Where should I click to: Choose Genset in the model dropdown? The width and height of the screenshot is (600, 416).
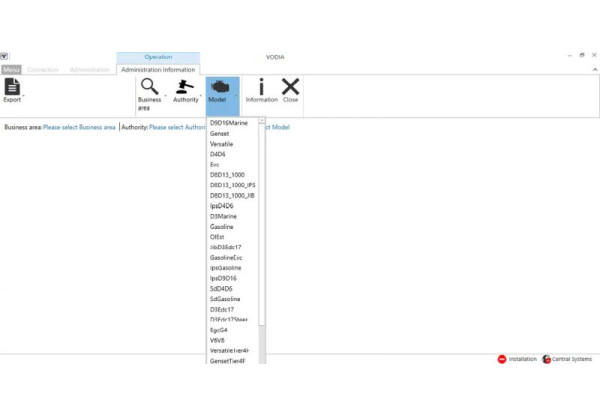(x=221, y=133)
